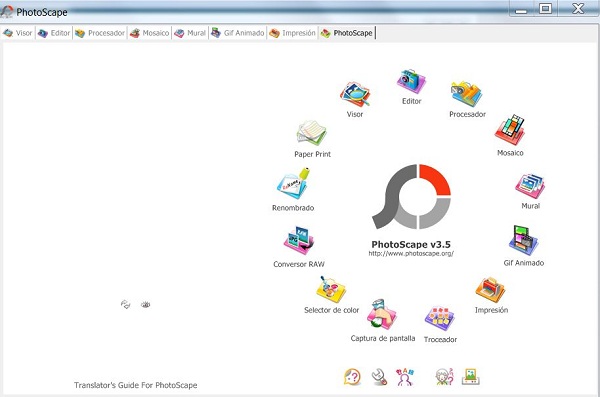
Task: Open the Mosaico film-strip icon in the circle
Action: click(x=510, y=129)
